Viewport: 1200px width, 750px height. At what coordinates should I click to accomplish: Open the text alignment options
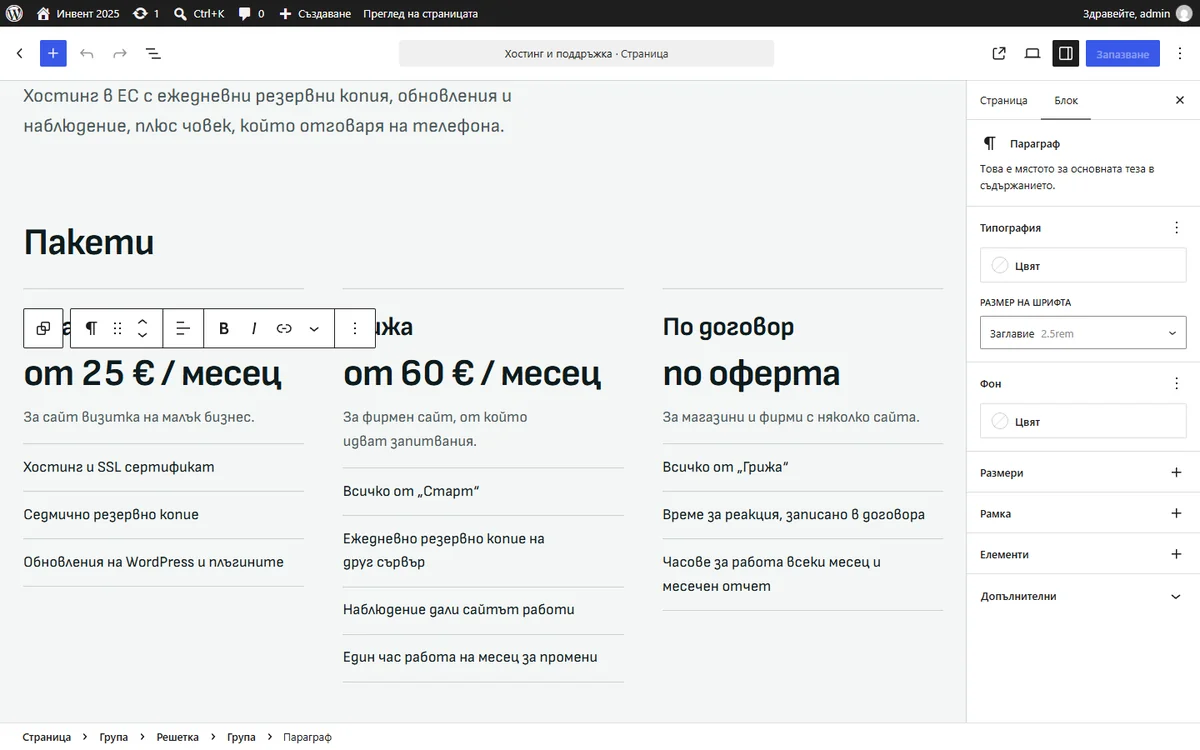(183, 328)
